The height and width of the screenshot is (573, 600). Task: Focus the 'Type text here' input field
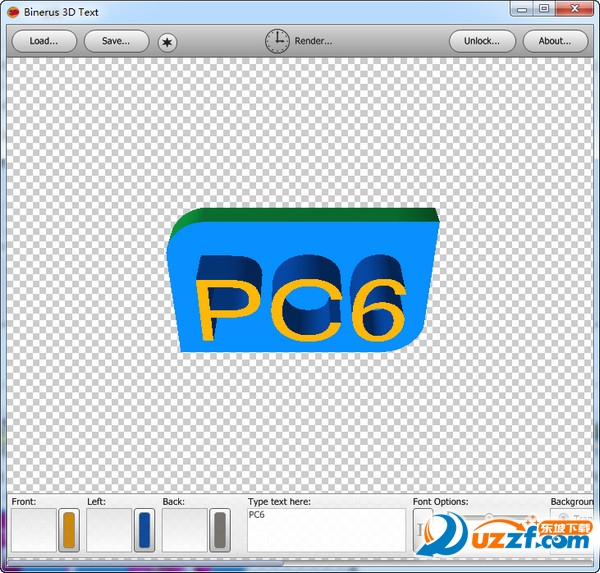tap(326, 529)
